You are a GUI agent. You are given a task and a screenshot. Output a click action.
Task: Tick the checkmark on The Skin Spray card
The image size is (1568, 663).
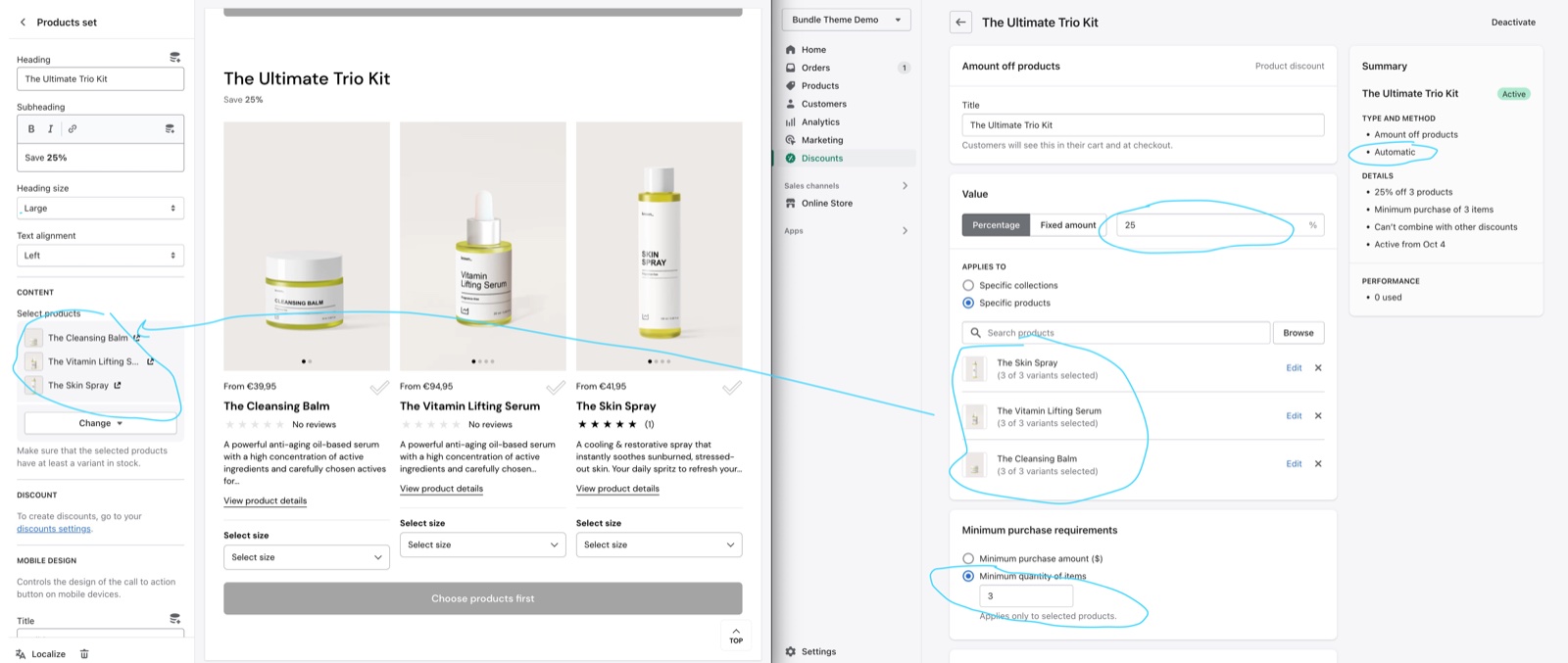(x=732, y=388)
